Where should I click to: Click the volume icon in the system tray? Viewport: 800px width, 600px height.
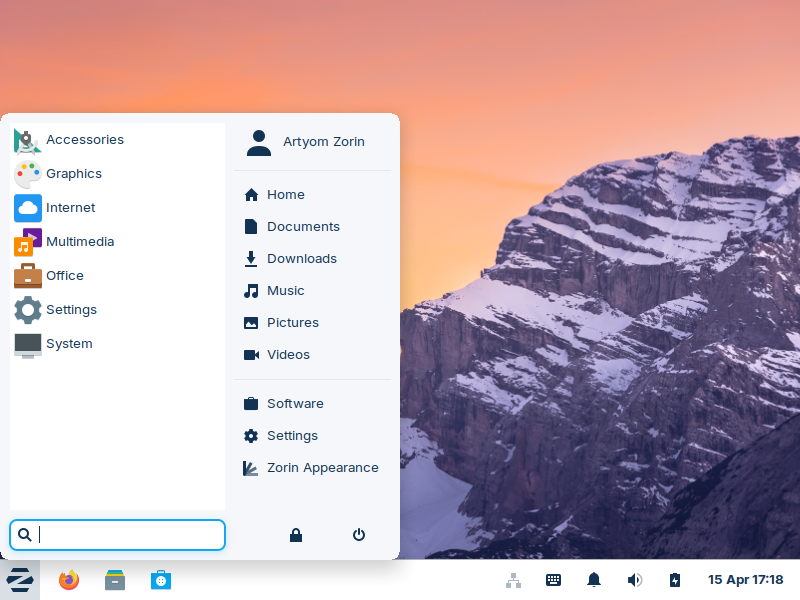point(634,580)
